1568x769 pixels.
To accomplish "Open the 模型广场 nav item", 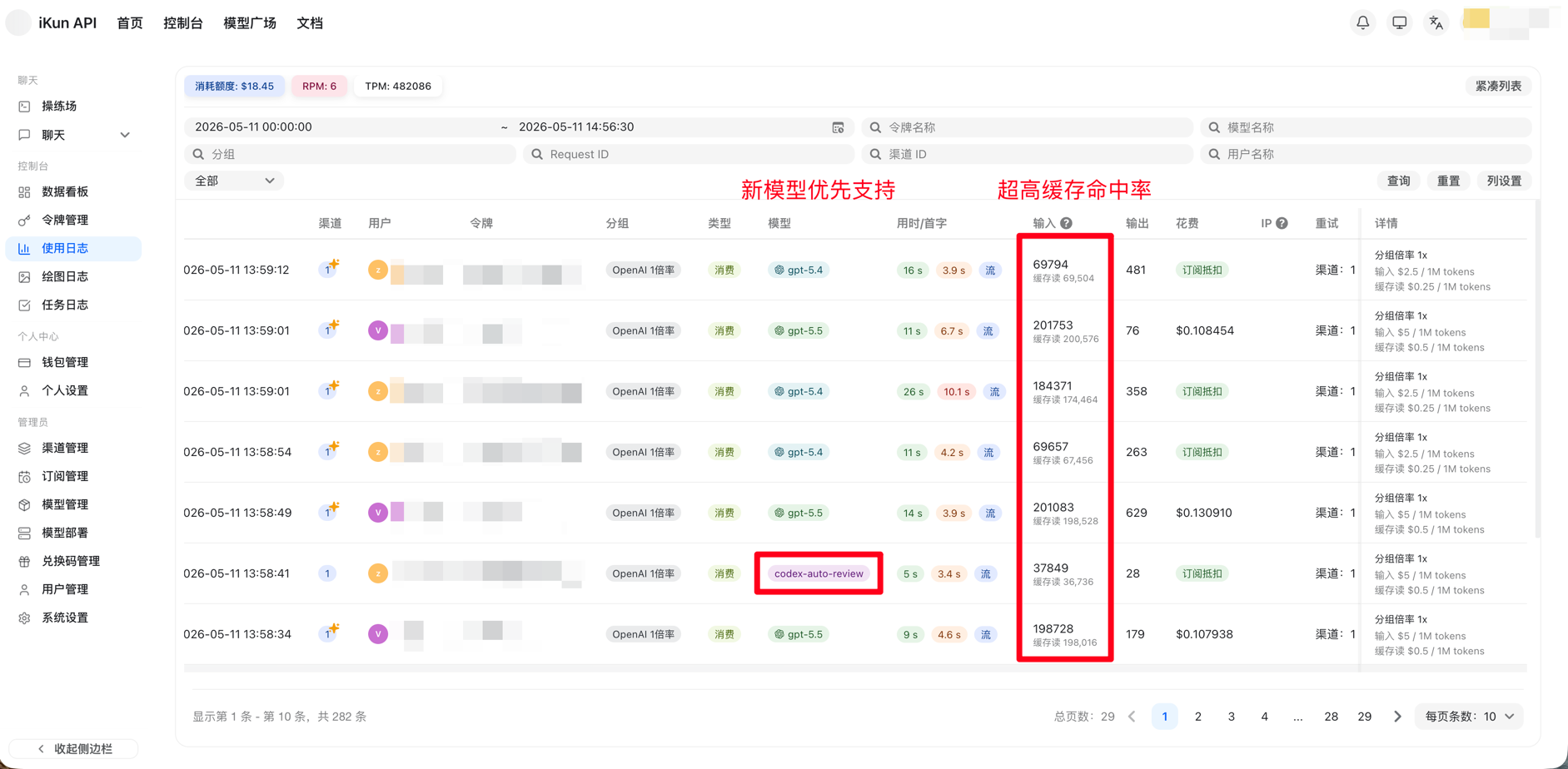I will pyautogui.click(x=250, y=23).
